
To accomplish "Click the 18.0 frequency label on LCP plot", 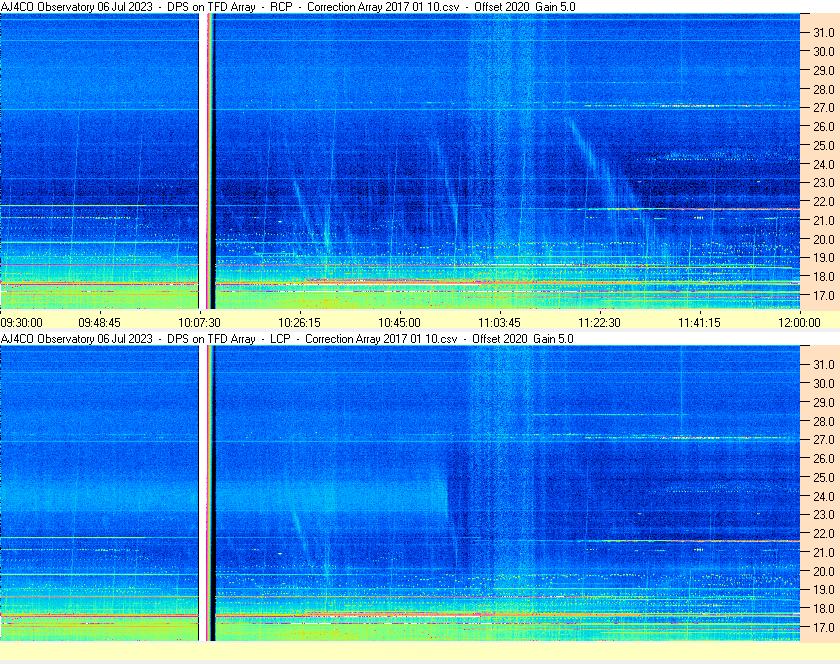I will click(x=824, y=609).
